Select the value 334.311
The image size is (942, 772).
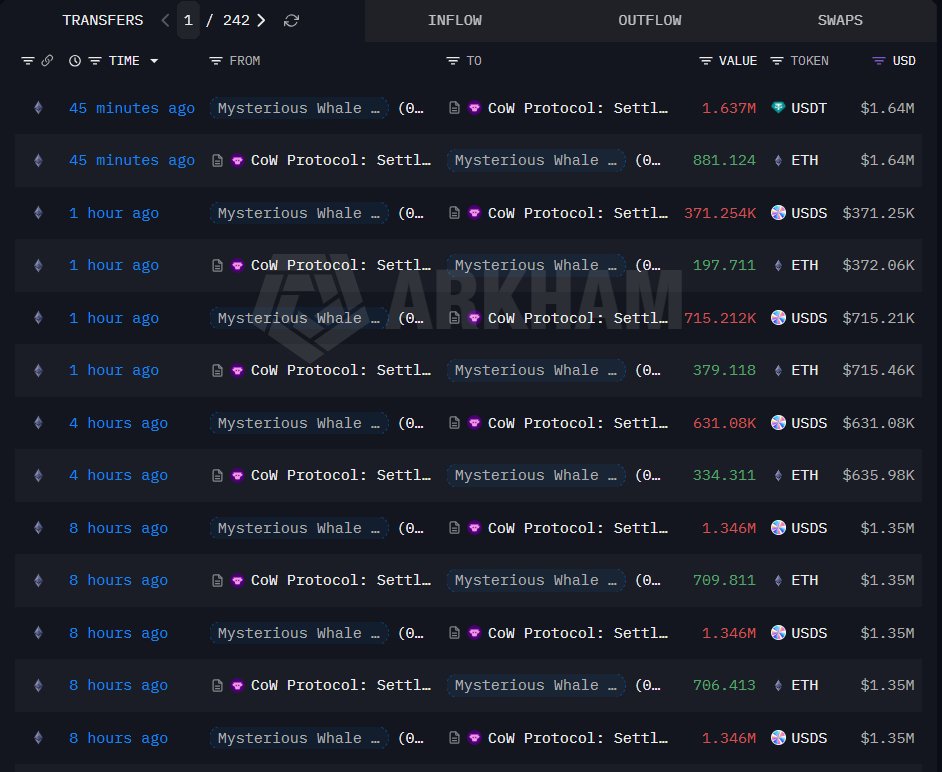tap(724, 475)
